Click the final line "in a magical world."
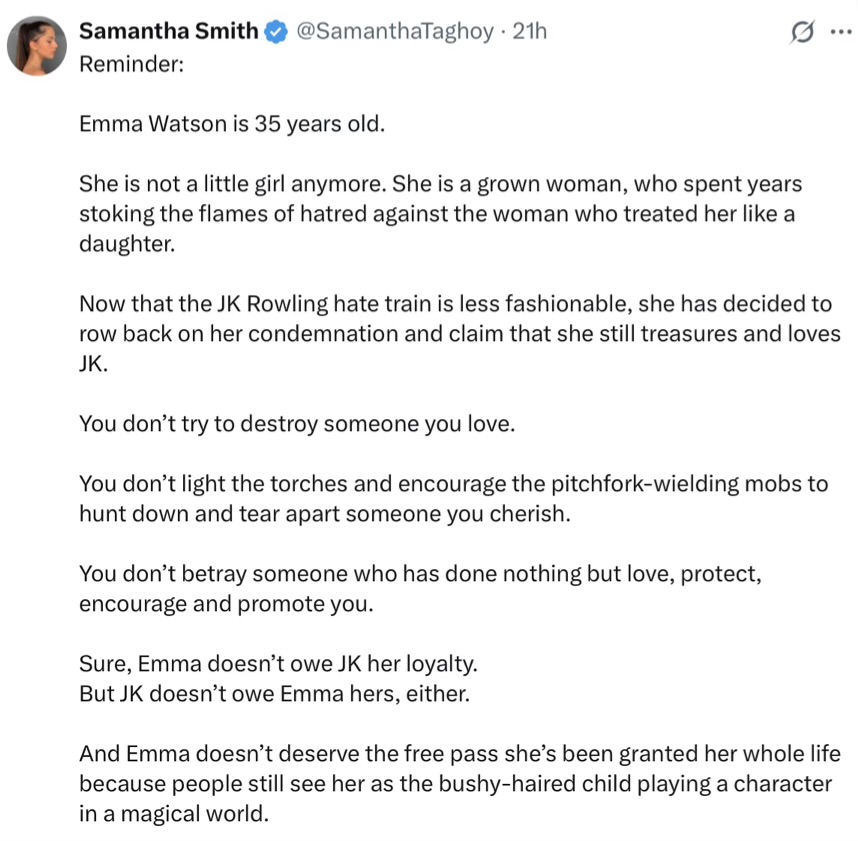858x841 pixels. 174,814
